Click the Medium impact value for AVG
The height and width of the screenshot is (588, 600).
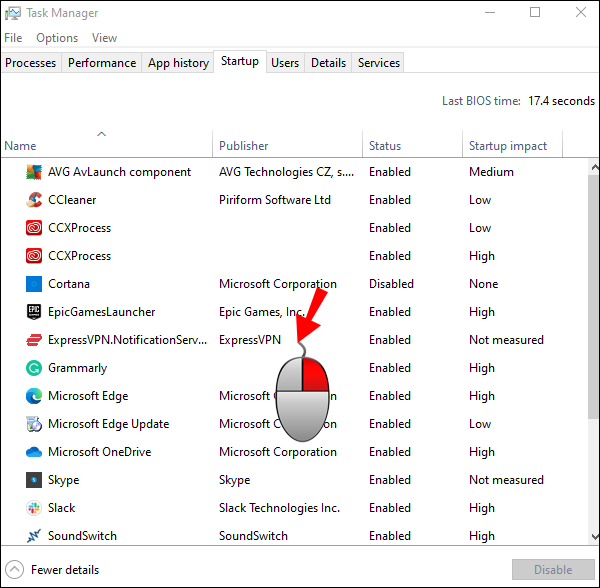pos(491,172)
